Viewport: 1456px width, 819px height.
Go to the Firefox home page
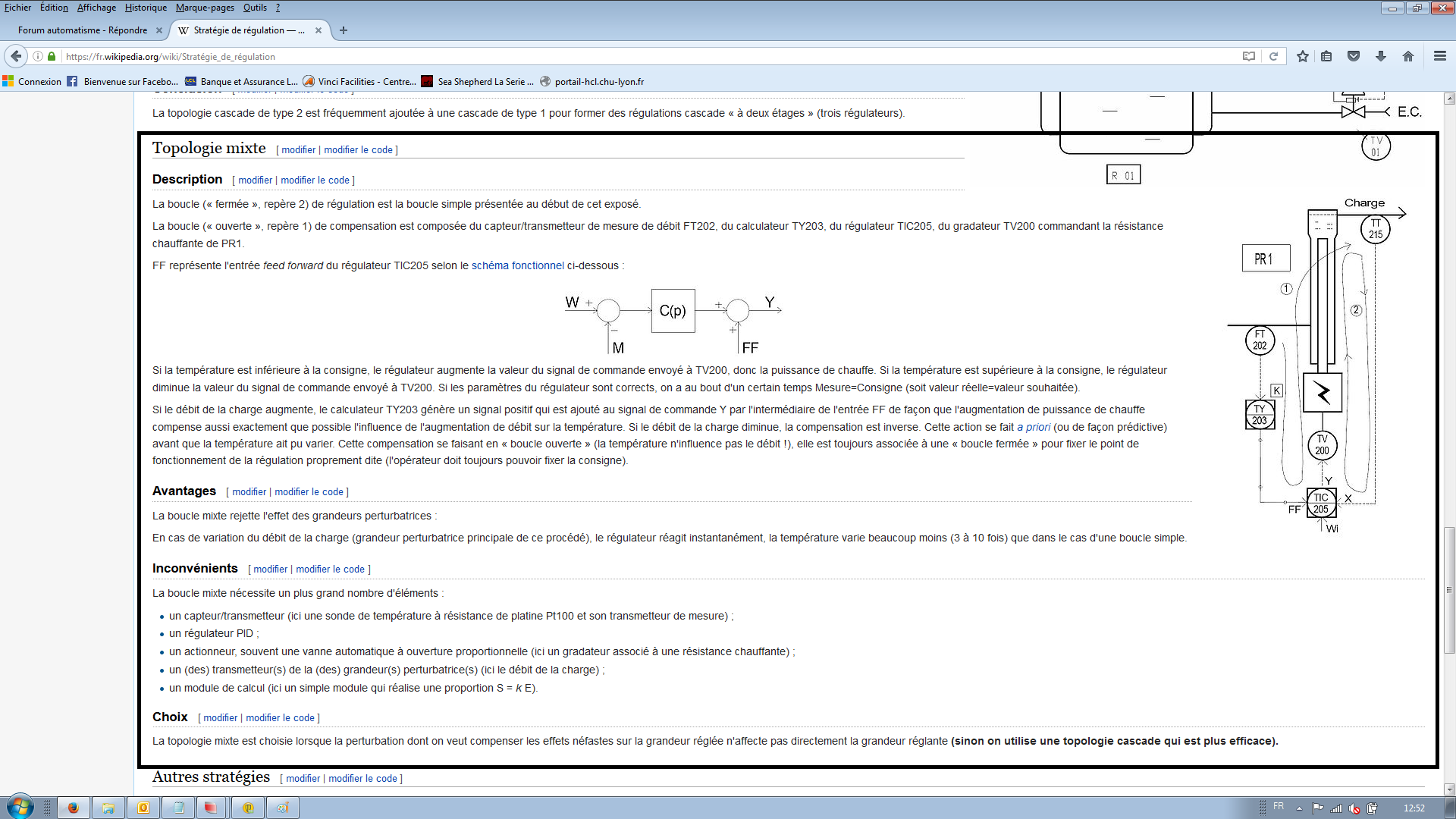[1408, 56]
